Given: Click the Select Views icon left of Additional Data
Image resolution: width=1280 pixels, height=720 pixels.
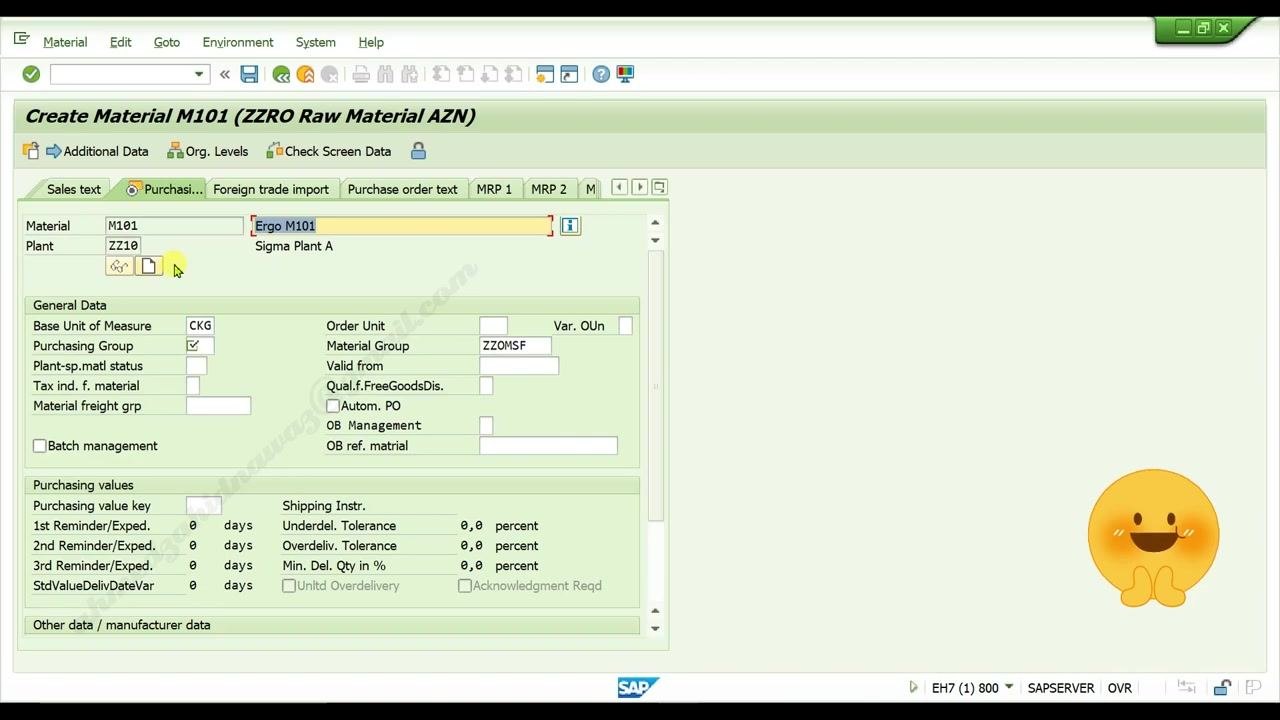Looking at the screenshot, I should click(x=31, y=151).
